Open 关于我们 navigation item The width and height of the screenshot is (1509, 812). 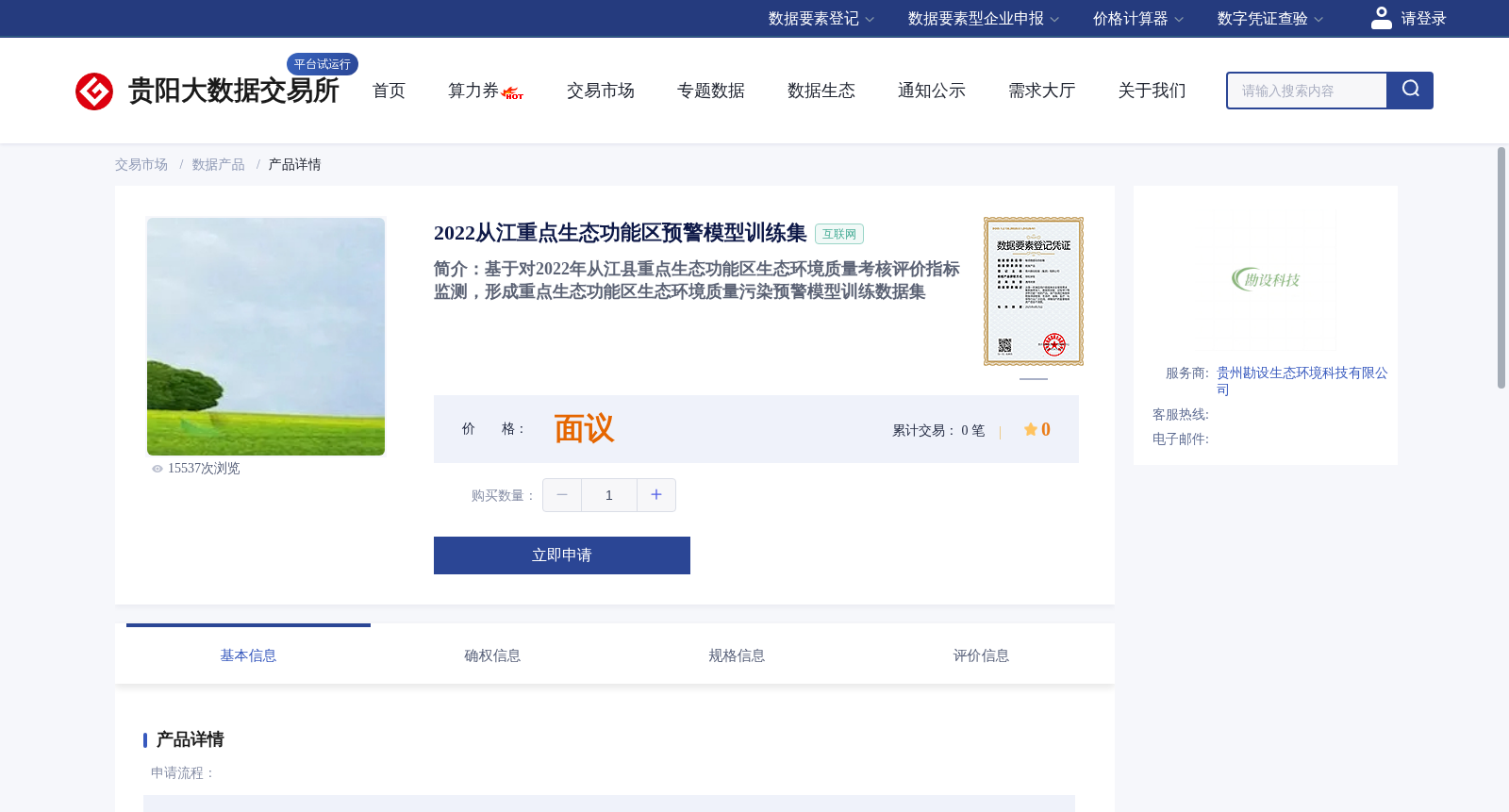[1152, 91]
